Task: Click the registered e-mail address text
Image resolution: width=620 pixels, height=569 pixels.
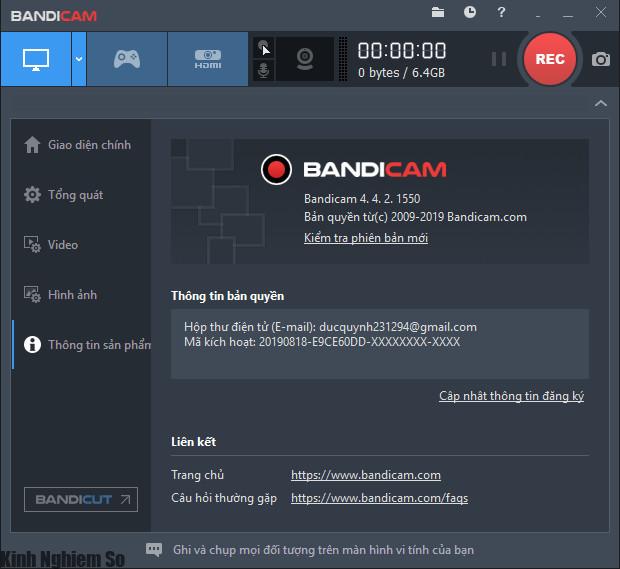Action: (398, 327)
